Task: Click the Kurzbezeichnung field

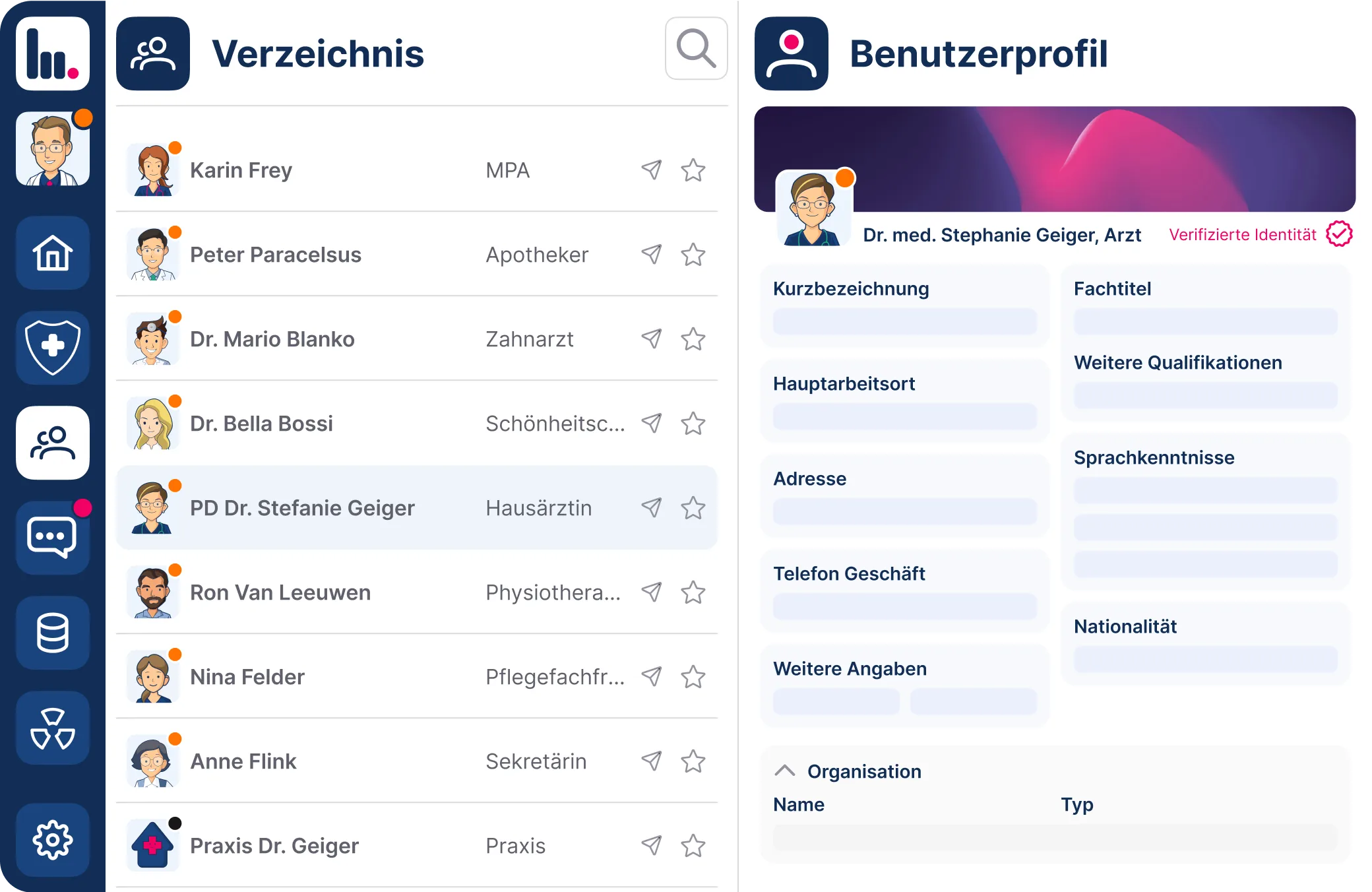Action: pyautogui.click(x=904, y=322)
